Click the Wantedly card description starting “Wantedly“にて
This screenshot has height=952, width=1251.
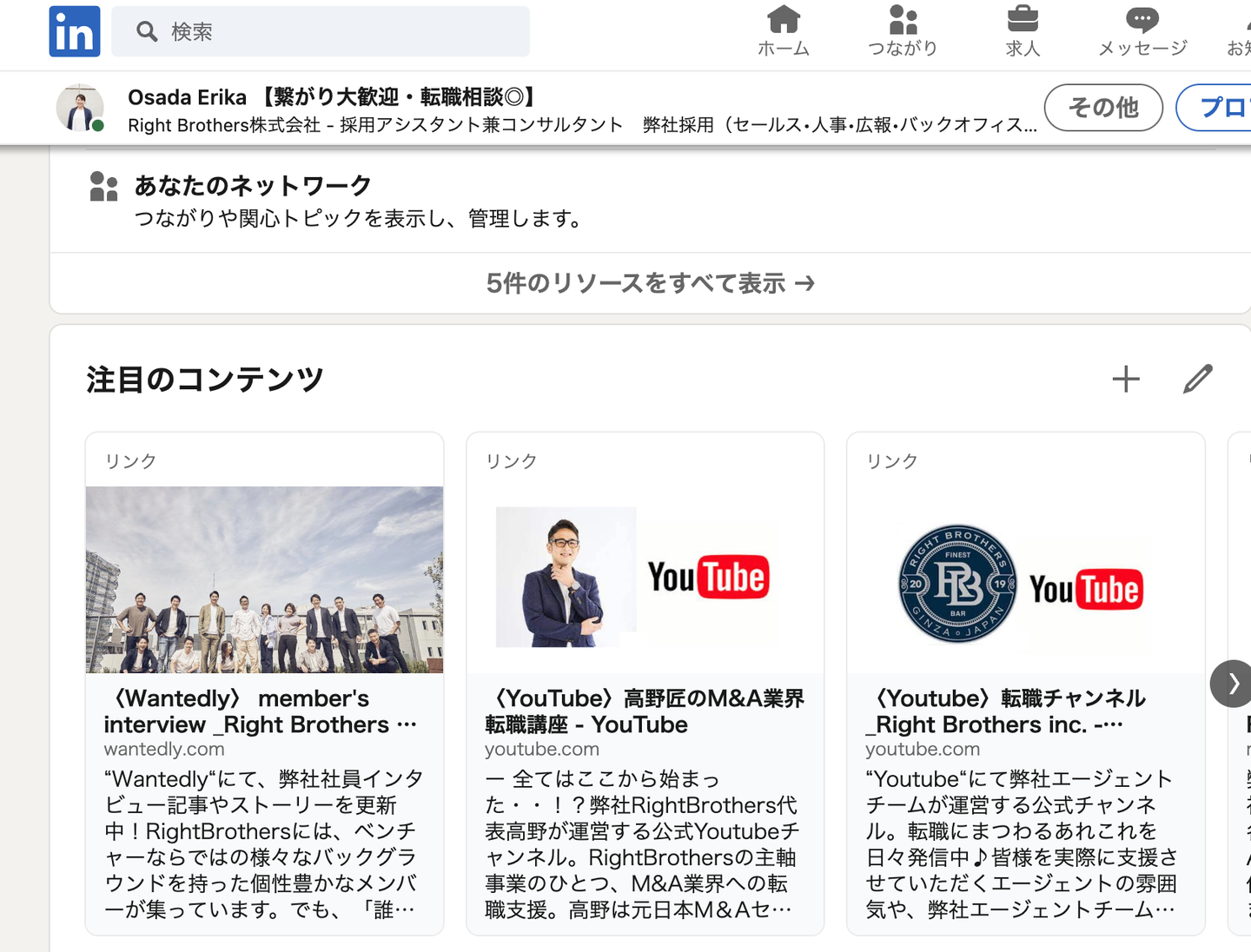pos(264,844)
